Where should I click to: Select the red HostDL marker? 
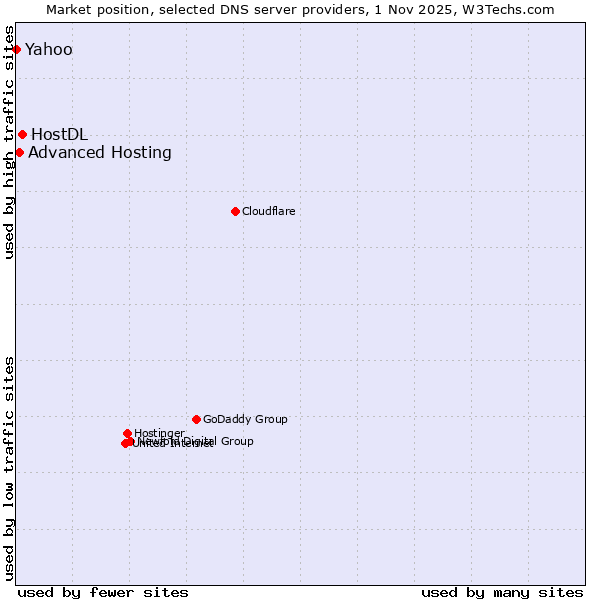(x=22, y=134)
